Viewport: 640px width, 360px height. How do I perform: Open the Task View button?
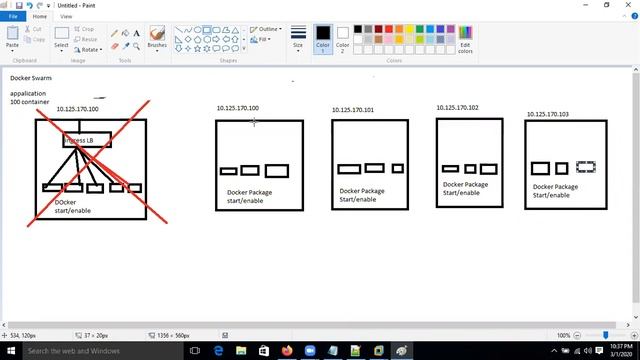(x=195, y=351)
